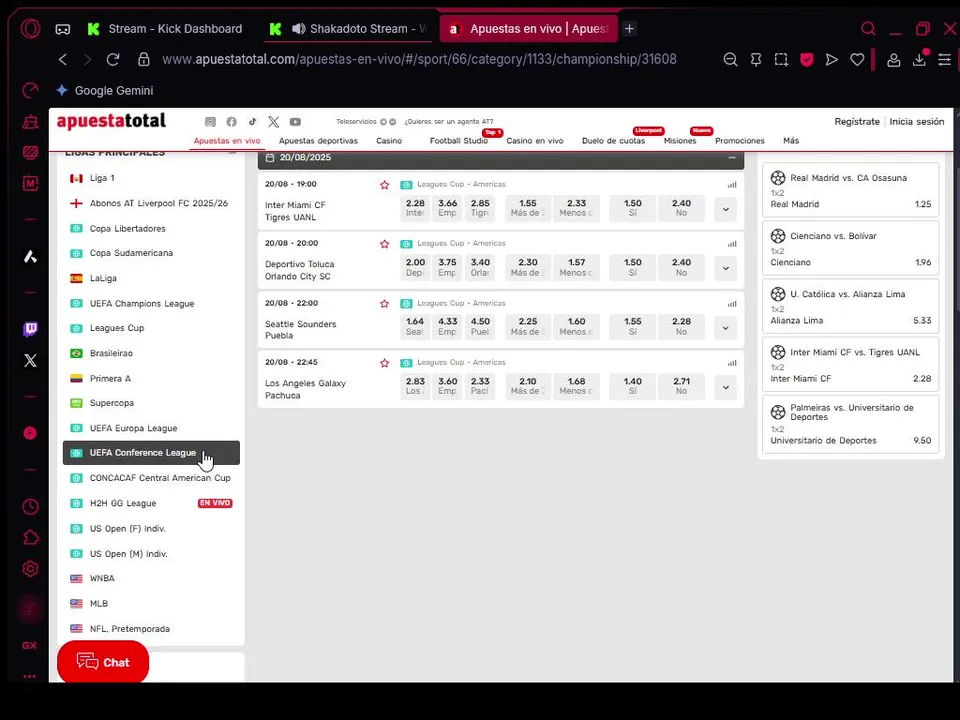Open stats icon for Inter Miami match
The image size is (960, 720).
(x=732, y=184)
